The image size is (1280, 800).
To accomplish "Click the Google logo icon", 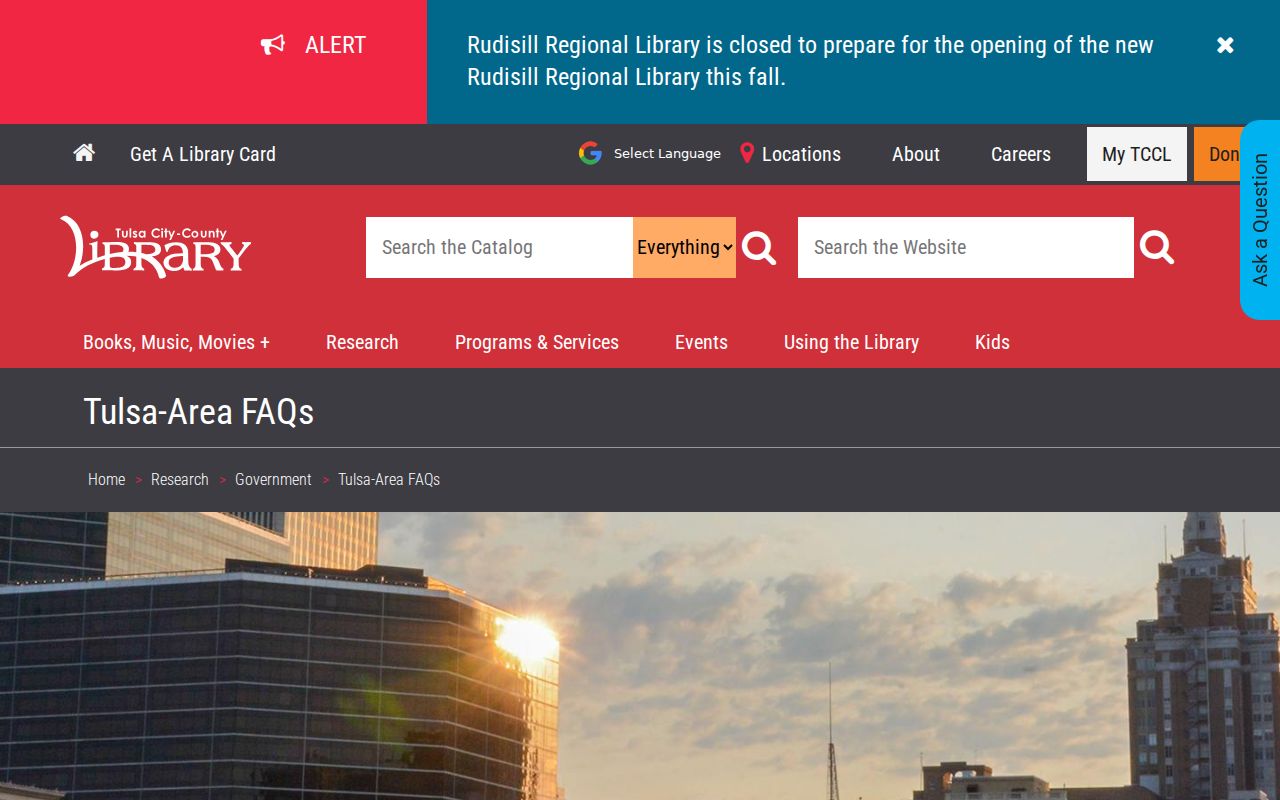I will point(590,153).
